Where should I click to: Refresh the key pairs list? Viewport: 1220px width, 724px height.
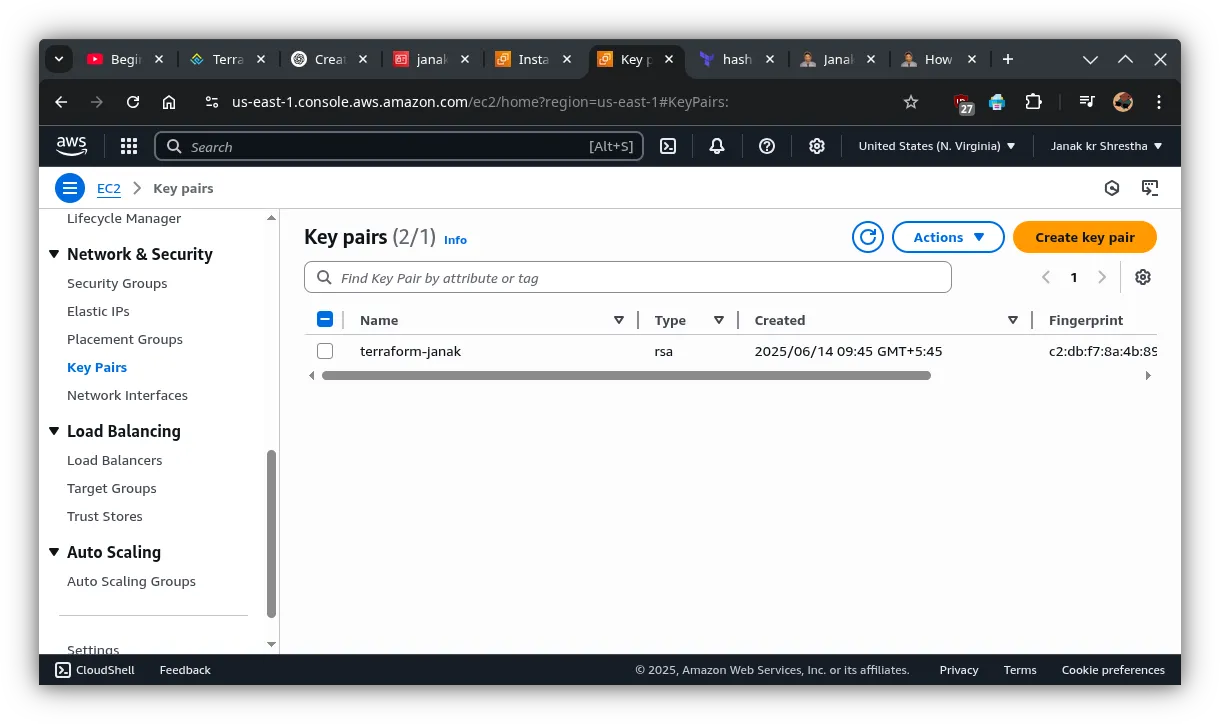pyautogui.click(x=867, y=237)
